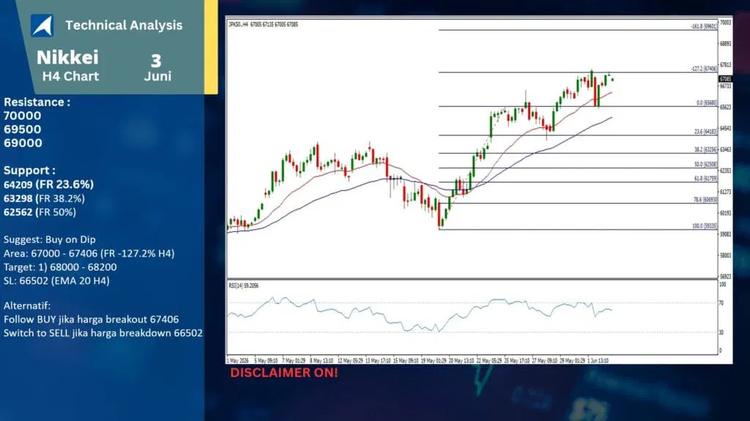Click the "Alternatif:" heading
This screenshot has width=750, height=421.
pos(27,305)
